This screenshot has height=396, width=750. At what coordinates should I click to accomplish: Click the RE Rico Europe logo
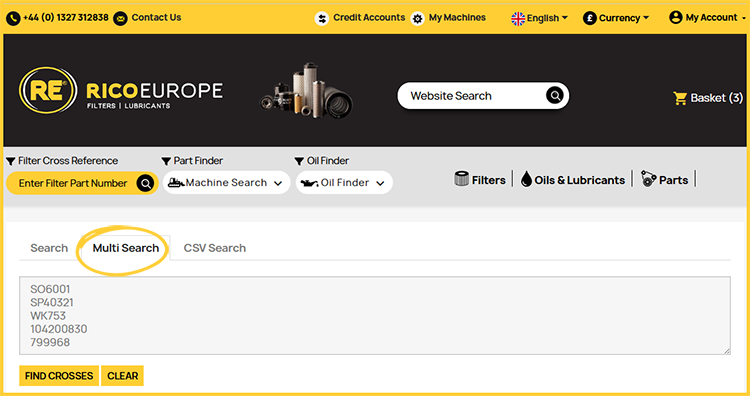click(121, 90)
